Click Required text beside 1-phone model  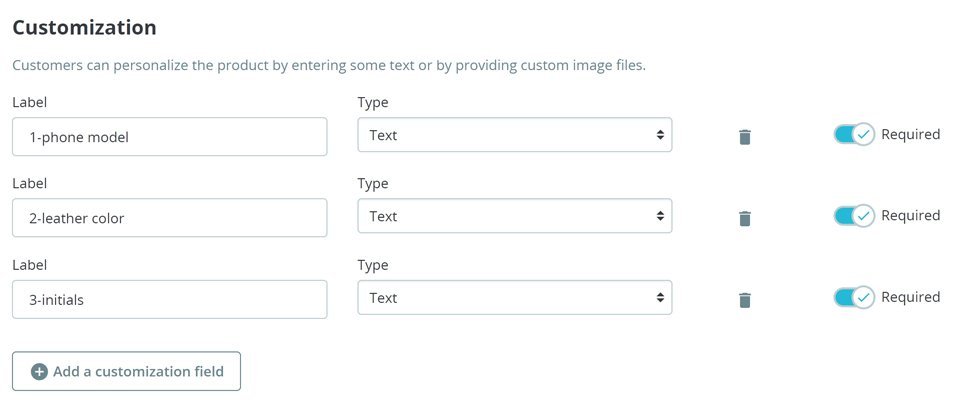910,134
